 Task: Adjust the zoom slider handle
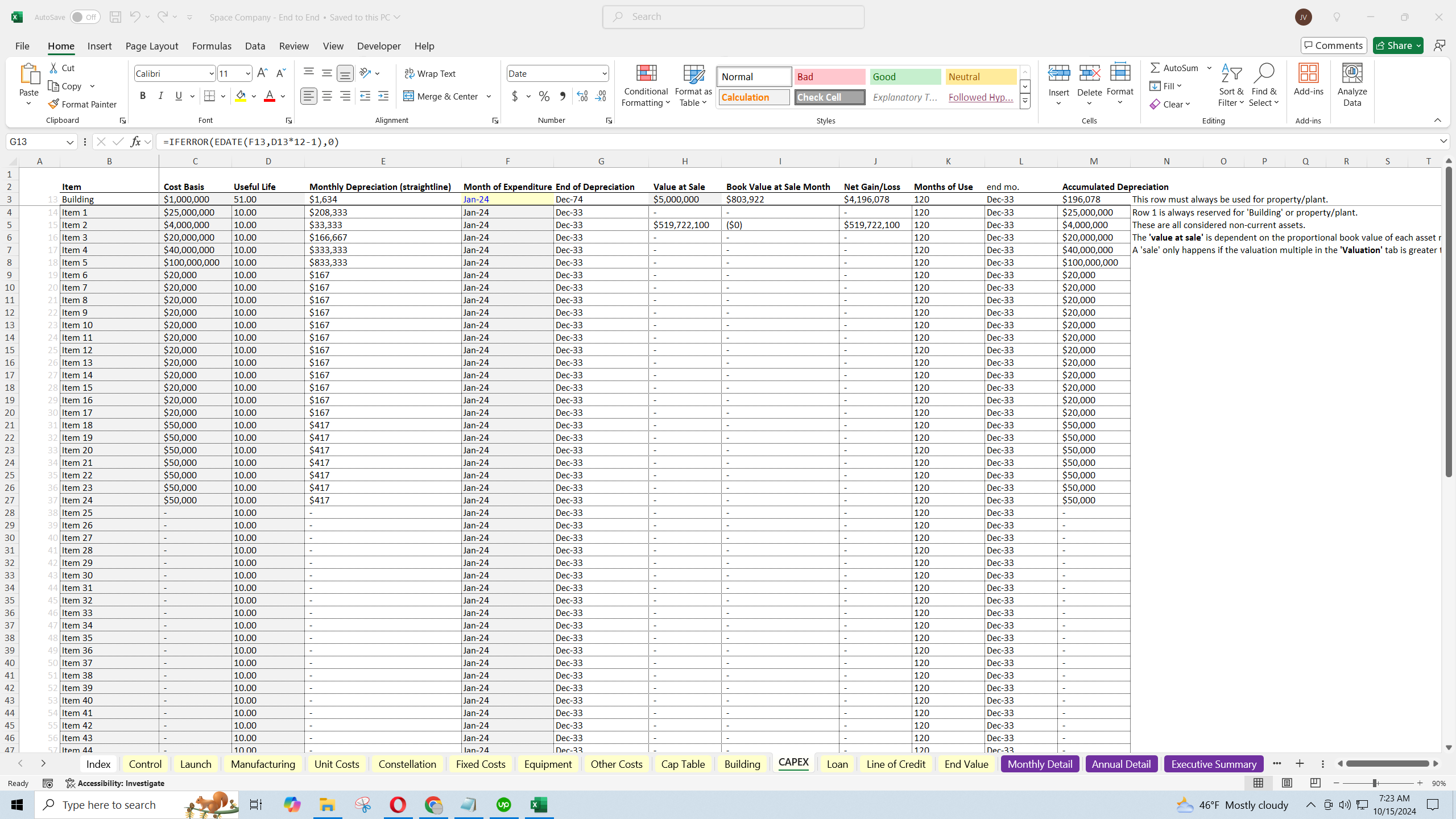click(x=1375, y=783)
